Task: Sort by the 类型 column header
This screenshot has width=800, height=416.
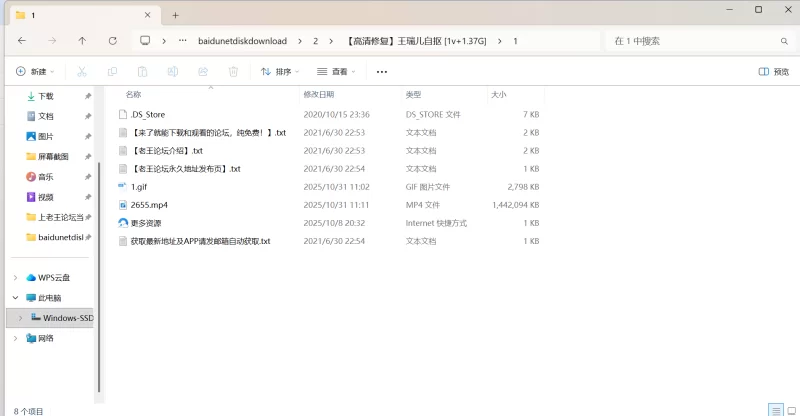Action: click(413, 94)
